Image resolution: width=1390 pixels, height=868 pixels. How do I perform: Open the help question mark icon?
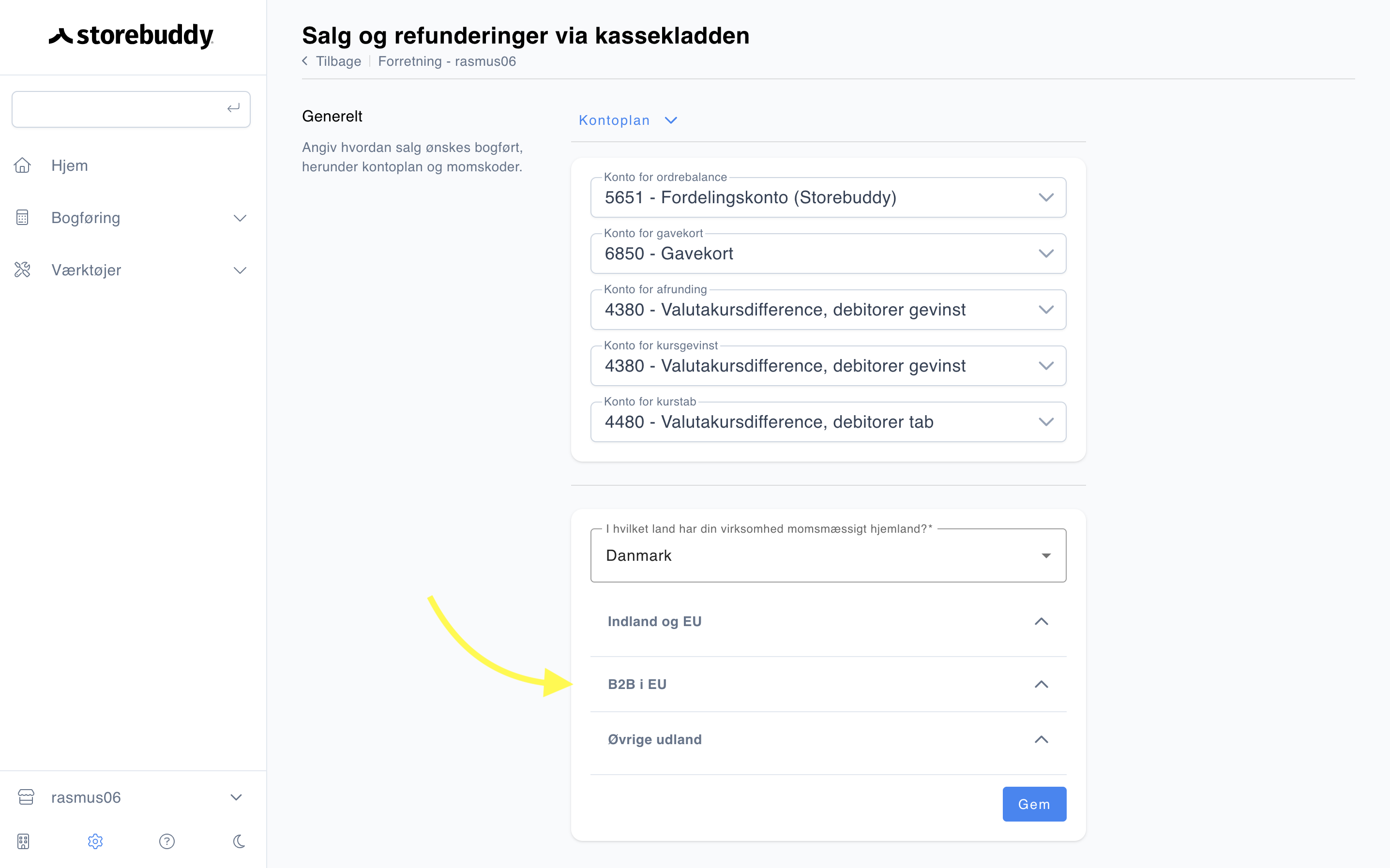(167, 841)
